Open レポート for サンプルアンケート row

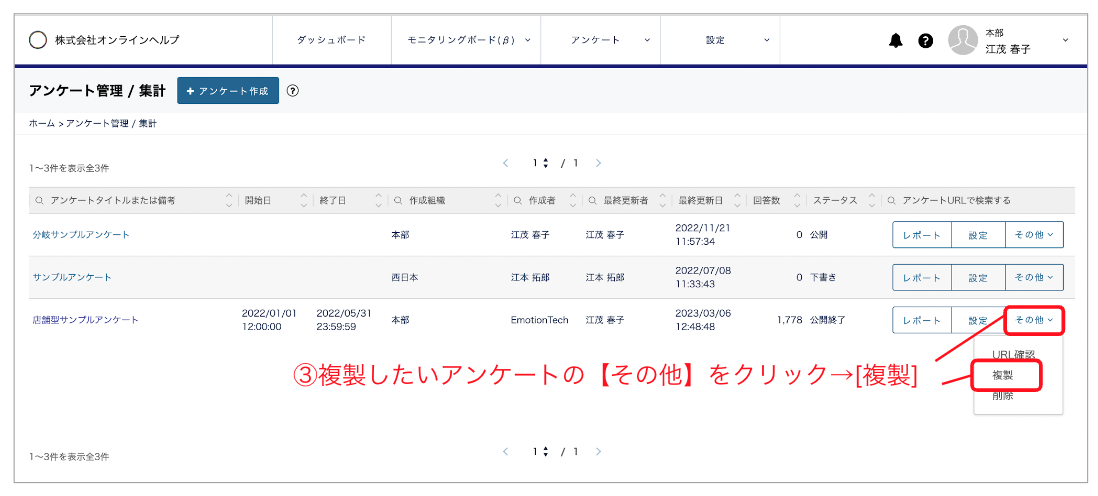pyautogui.click(x=922, y=277)
